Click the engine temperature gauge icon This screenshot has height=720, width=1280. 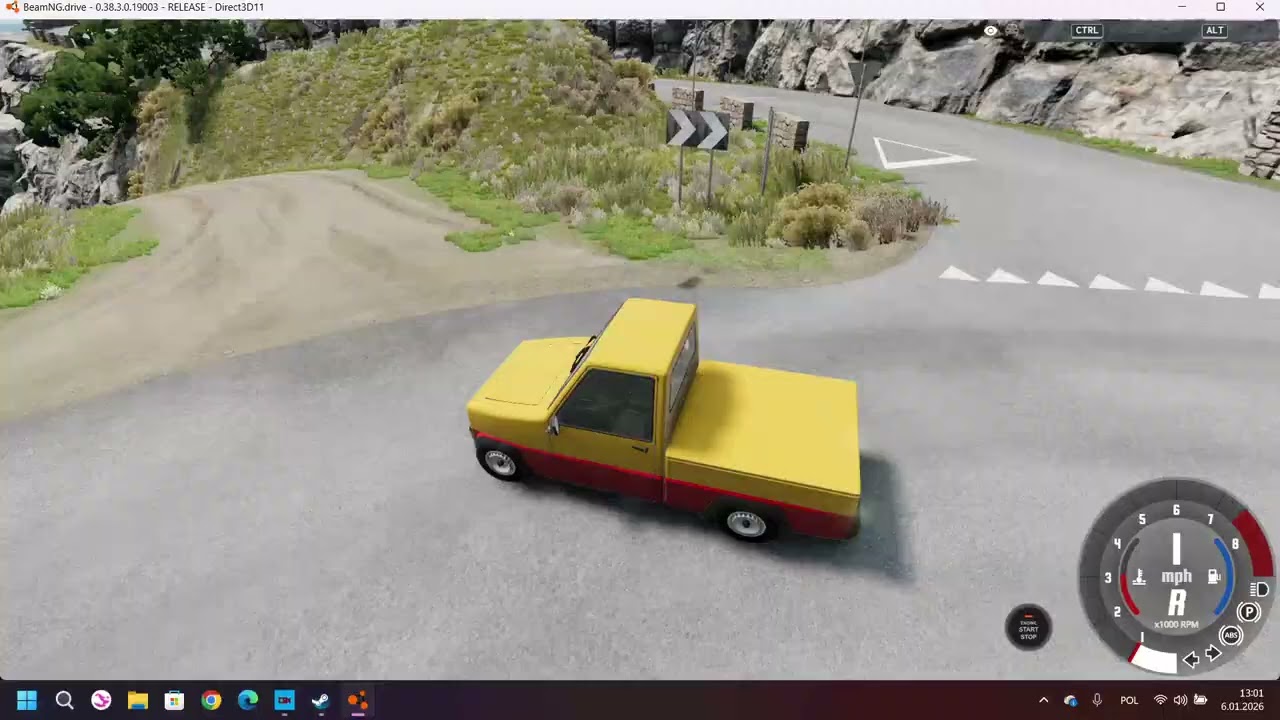1138,577
